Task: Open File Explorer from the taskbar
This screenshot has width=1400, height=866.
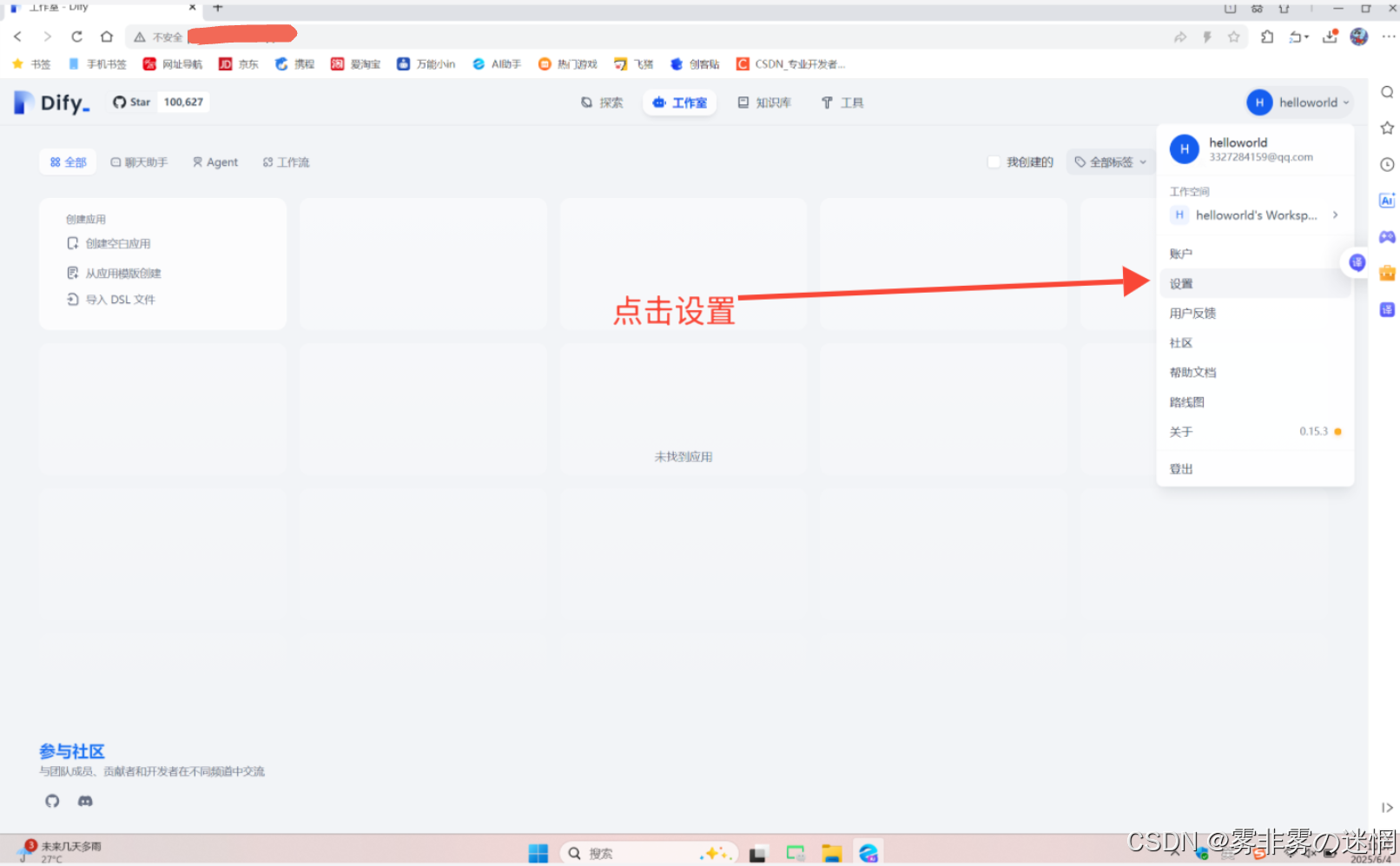Action: click(831, 853)
